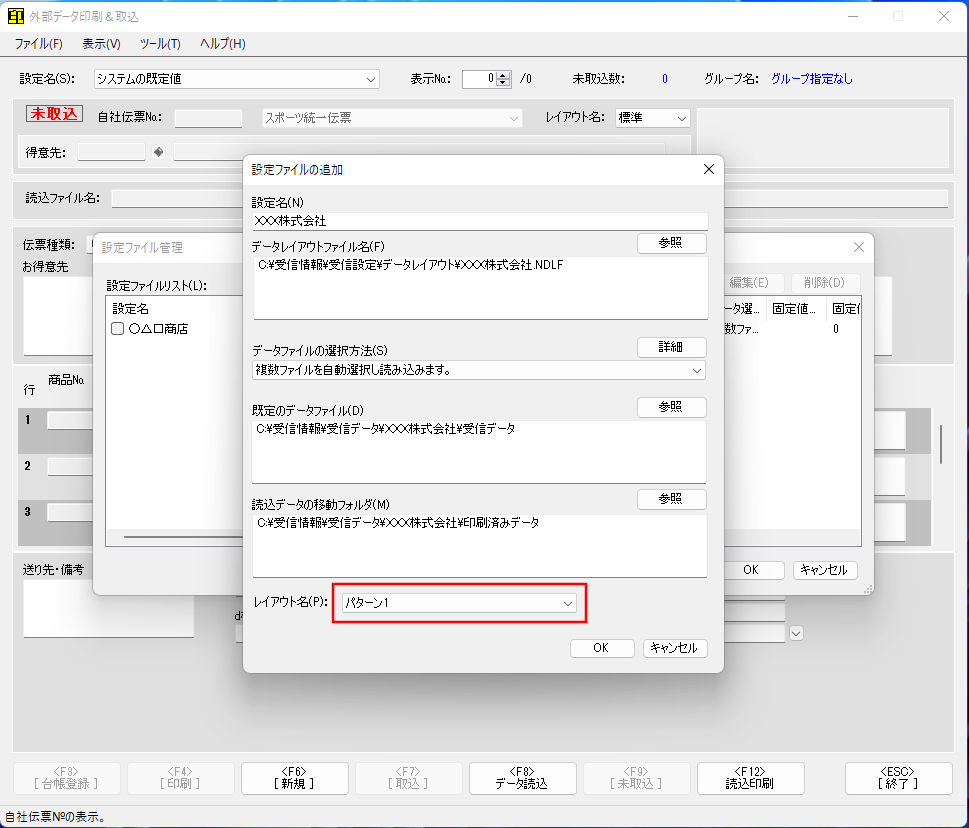Decrease 表示No. with the down arrow
The image size is (969, 828).
[x=503, y=83]
